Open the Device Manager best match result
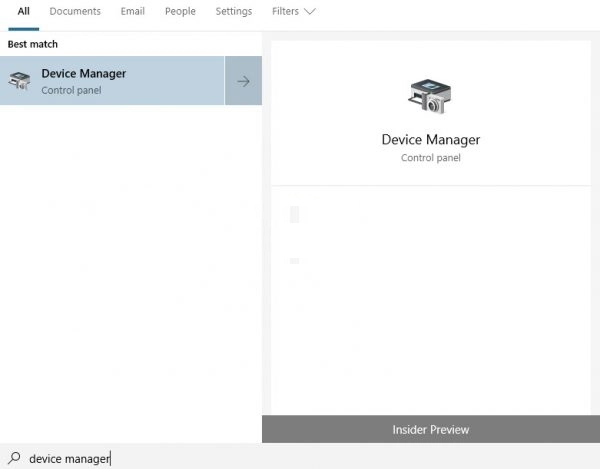Image resolution: width=600 pixels, height=469 pixels. click(112, 81)
